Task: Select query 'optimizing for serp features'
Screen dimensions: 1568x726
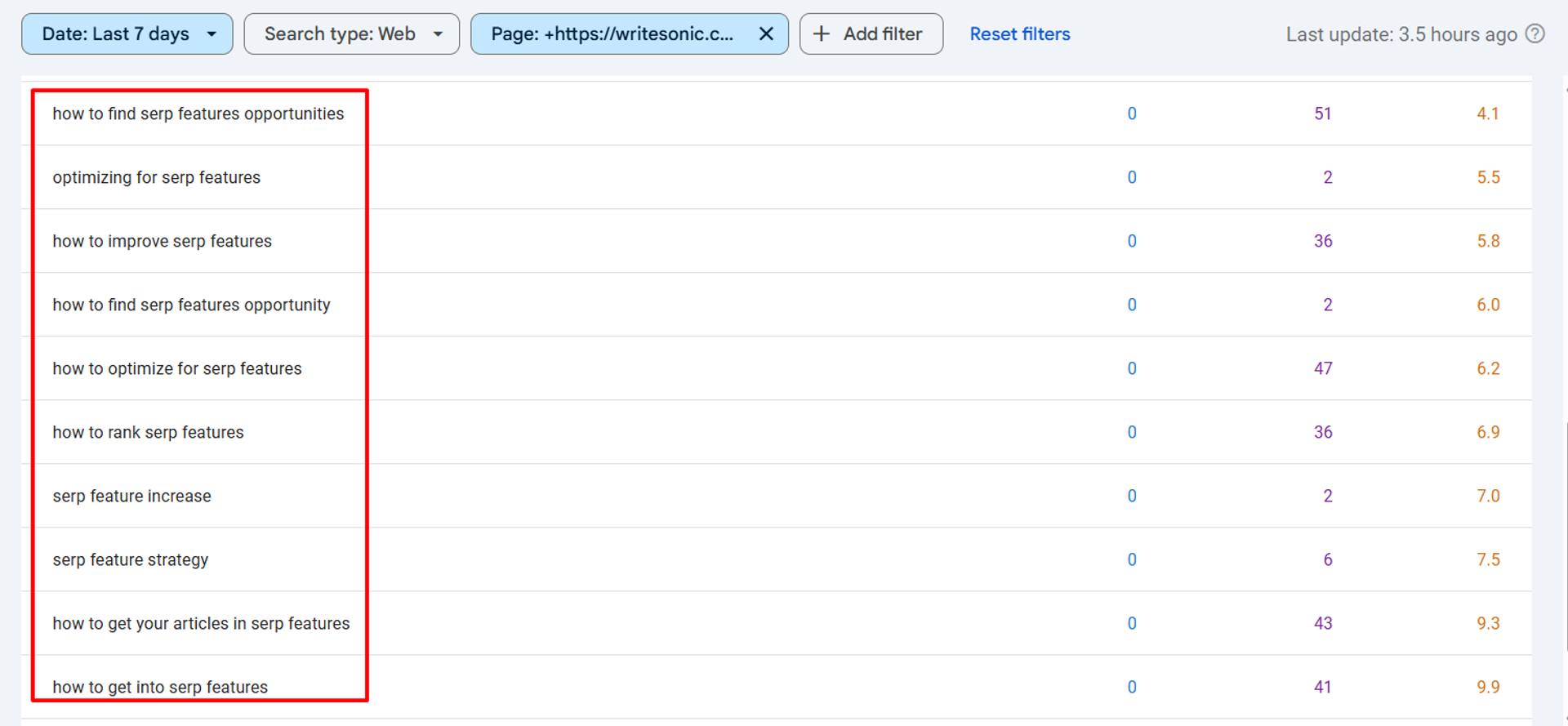Action: pyautogui.click(x=157, y=177)
